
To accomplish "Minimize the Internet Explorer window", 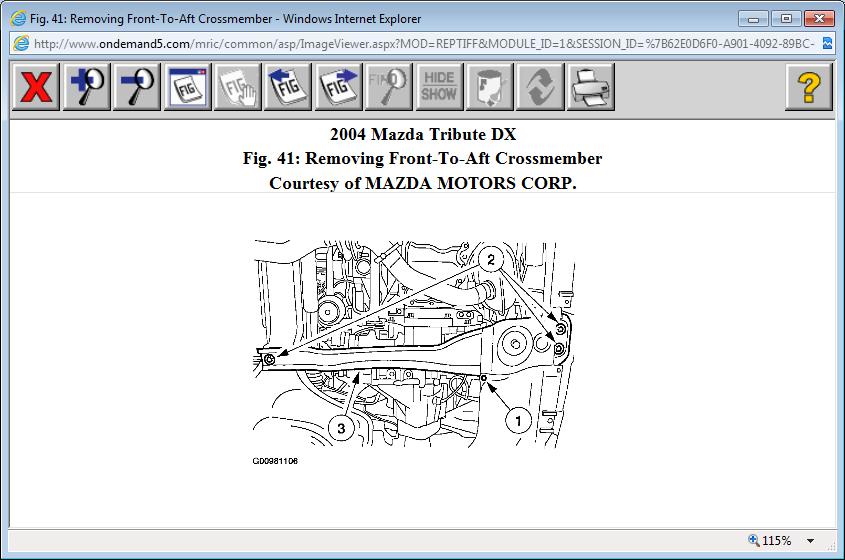I will click(x=753, y=19).
